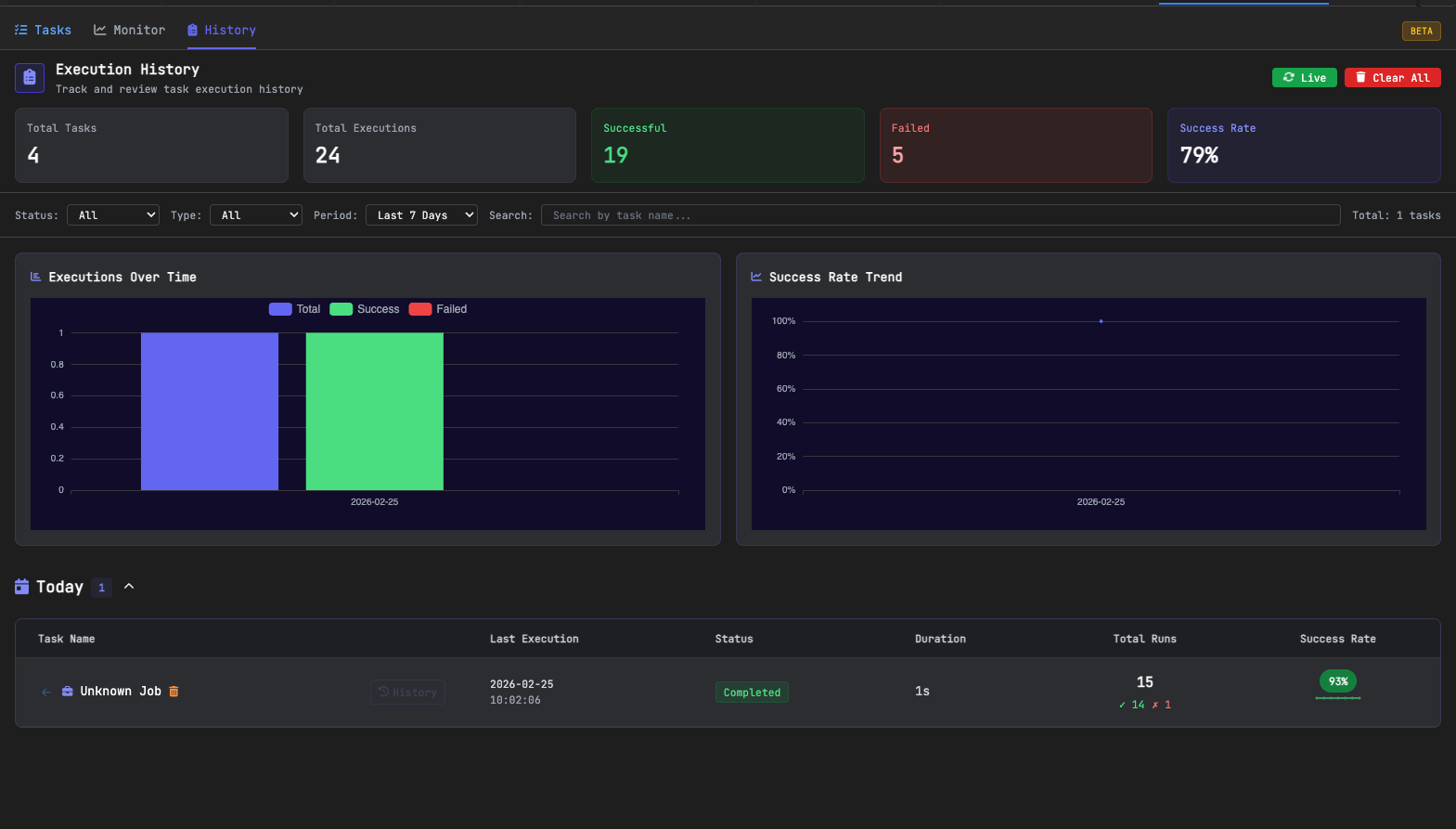
Task: Click the Execution History clipboard icon
Action: [30, 78]
